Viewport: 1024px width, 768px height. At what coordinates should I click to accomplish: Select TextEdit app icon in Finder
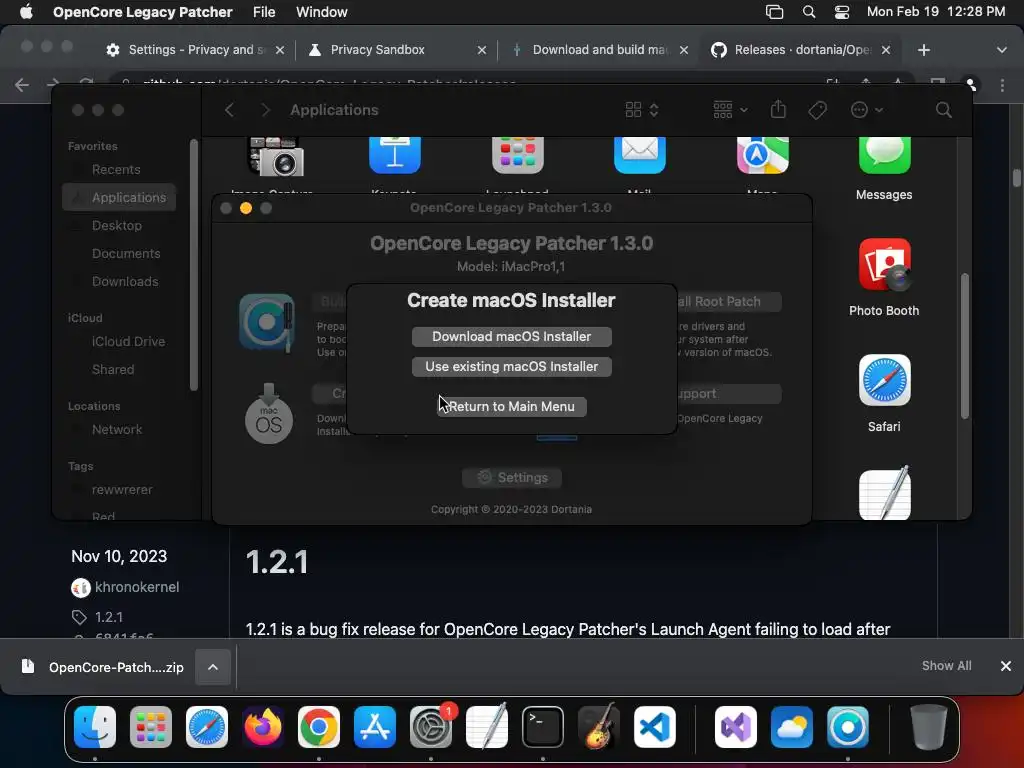884,494
